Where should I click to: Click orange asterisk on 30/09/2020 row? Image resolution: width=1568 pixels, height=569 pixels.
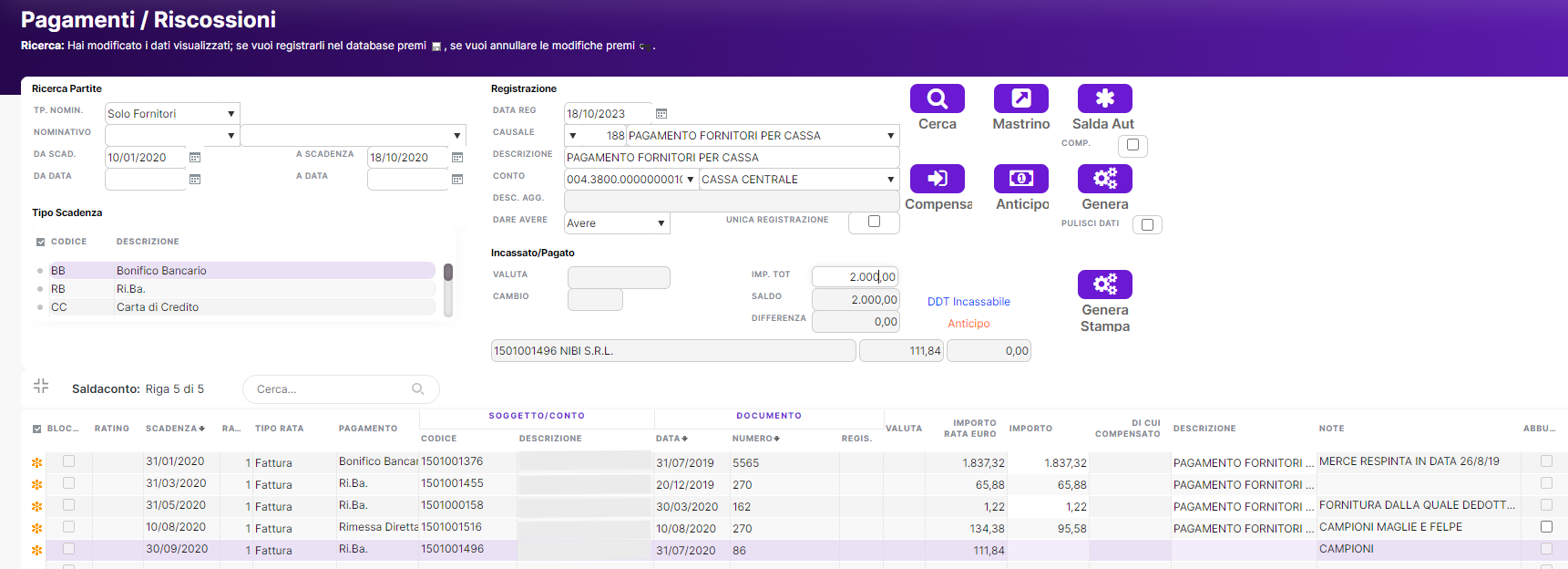coord(37,551)
